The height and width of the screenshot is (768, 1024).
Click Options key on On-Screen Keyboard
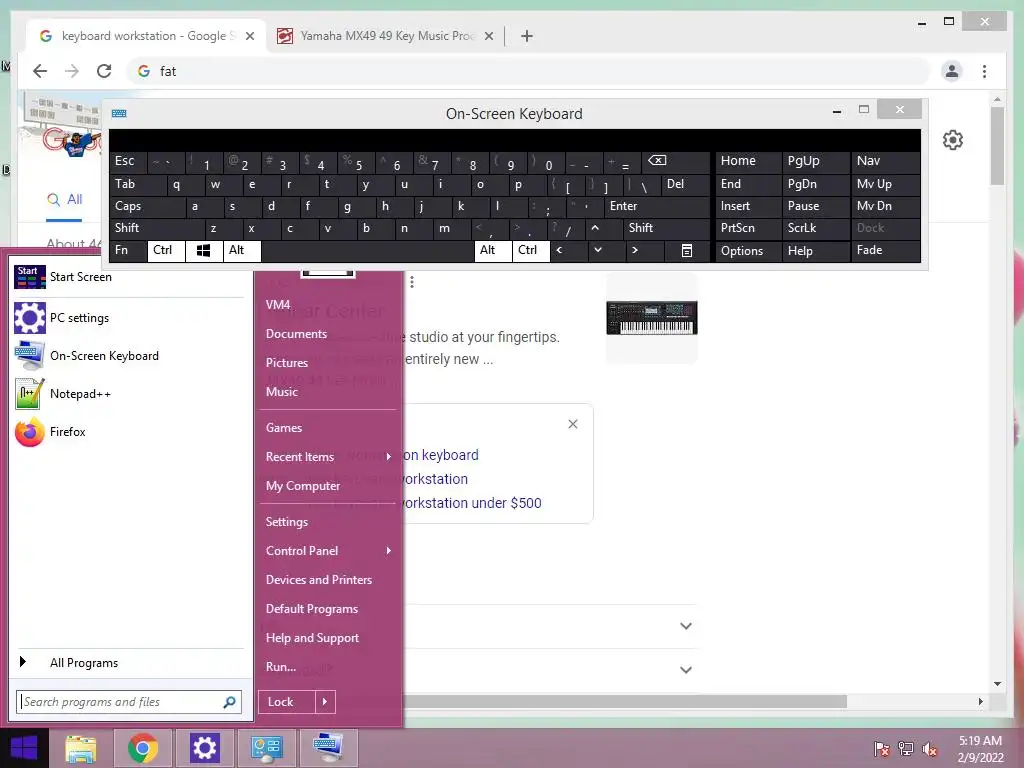coord(748,251)
